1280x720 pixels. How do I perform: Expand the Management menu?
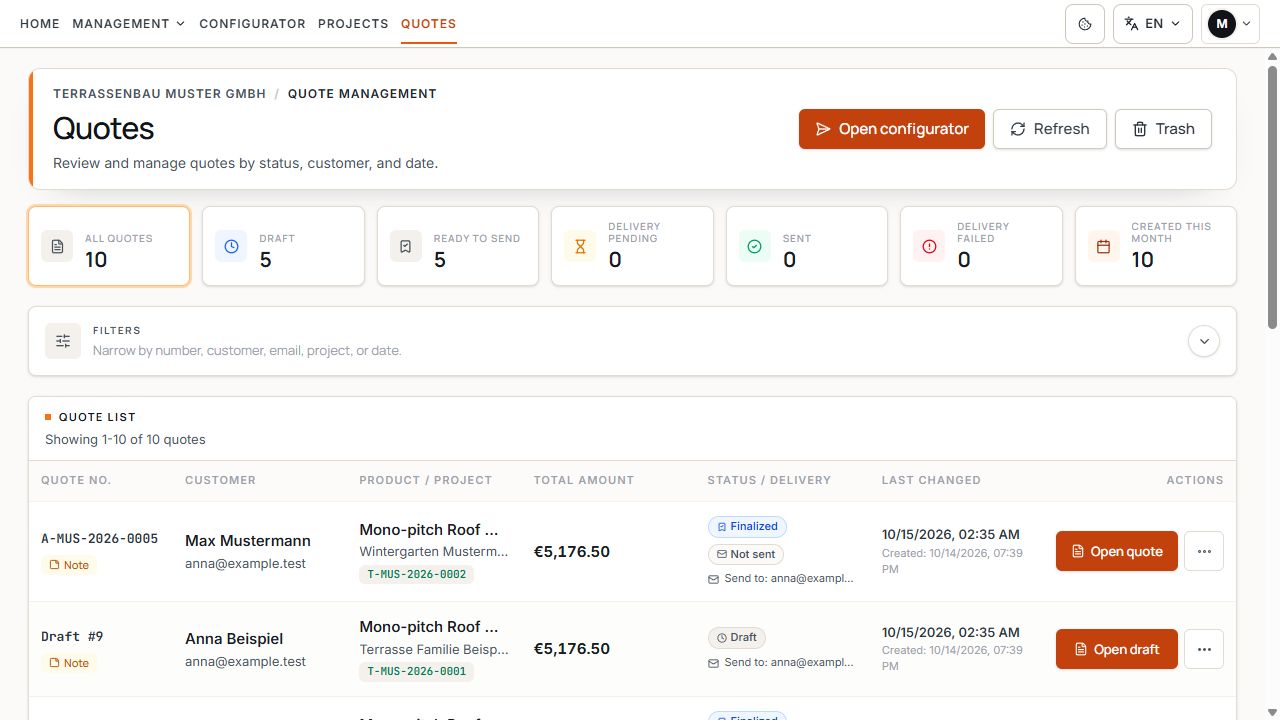129,23
